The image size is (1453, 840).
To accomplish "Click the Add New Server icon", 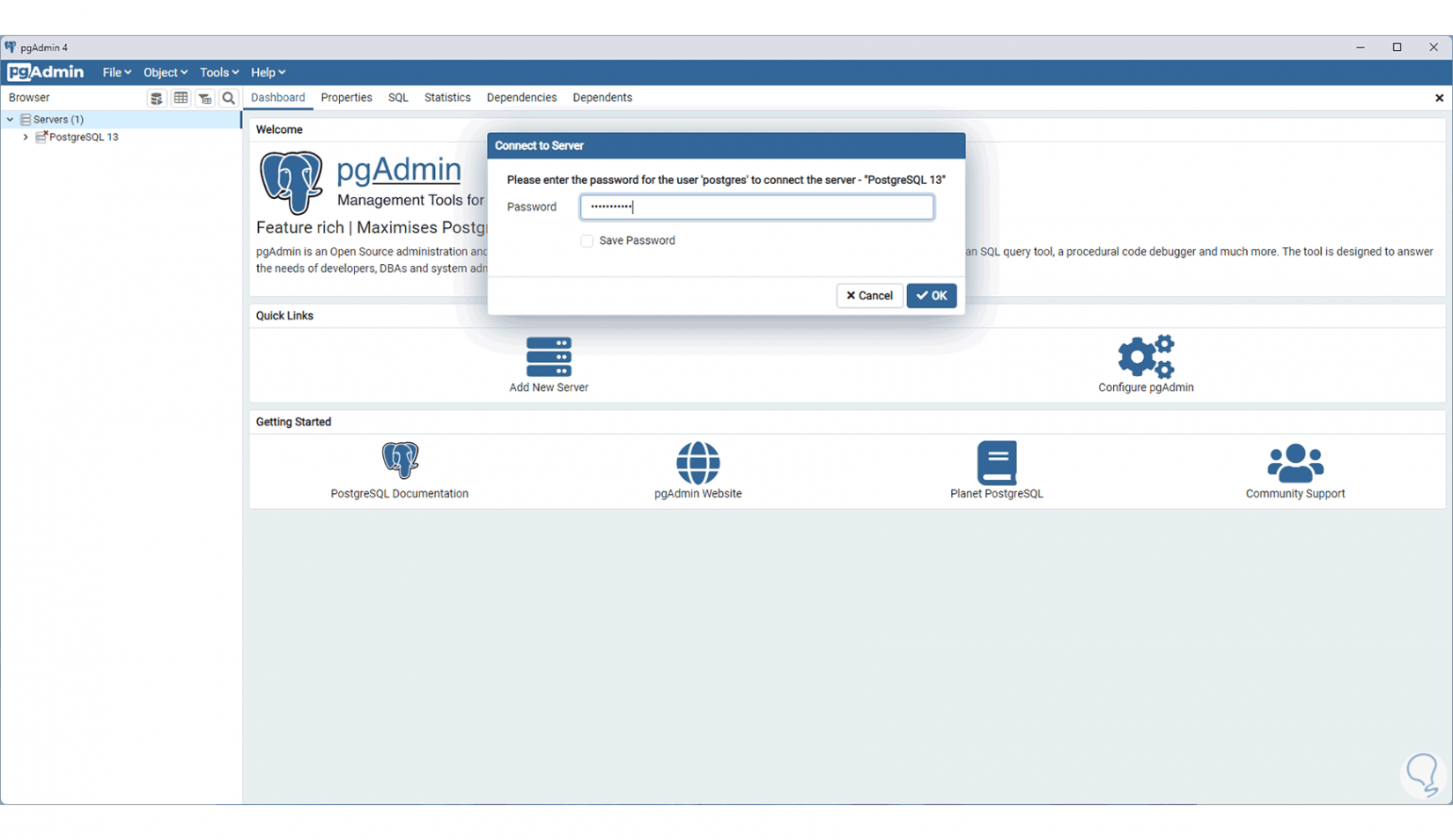I will pyautogui.click(x=549, y=357).
